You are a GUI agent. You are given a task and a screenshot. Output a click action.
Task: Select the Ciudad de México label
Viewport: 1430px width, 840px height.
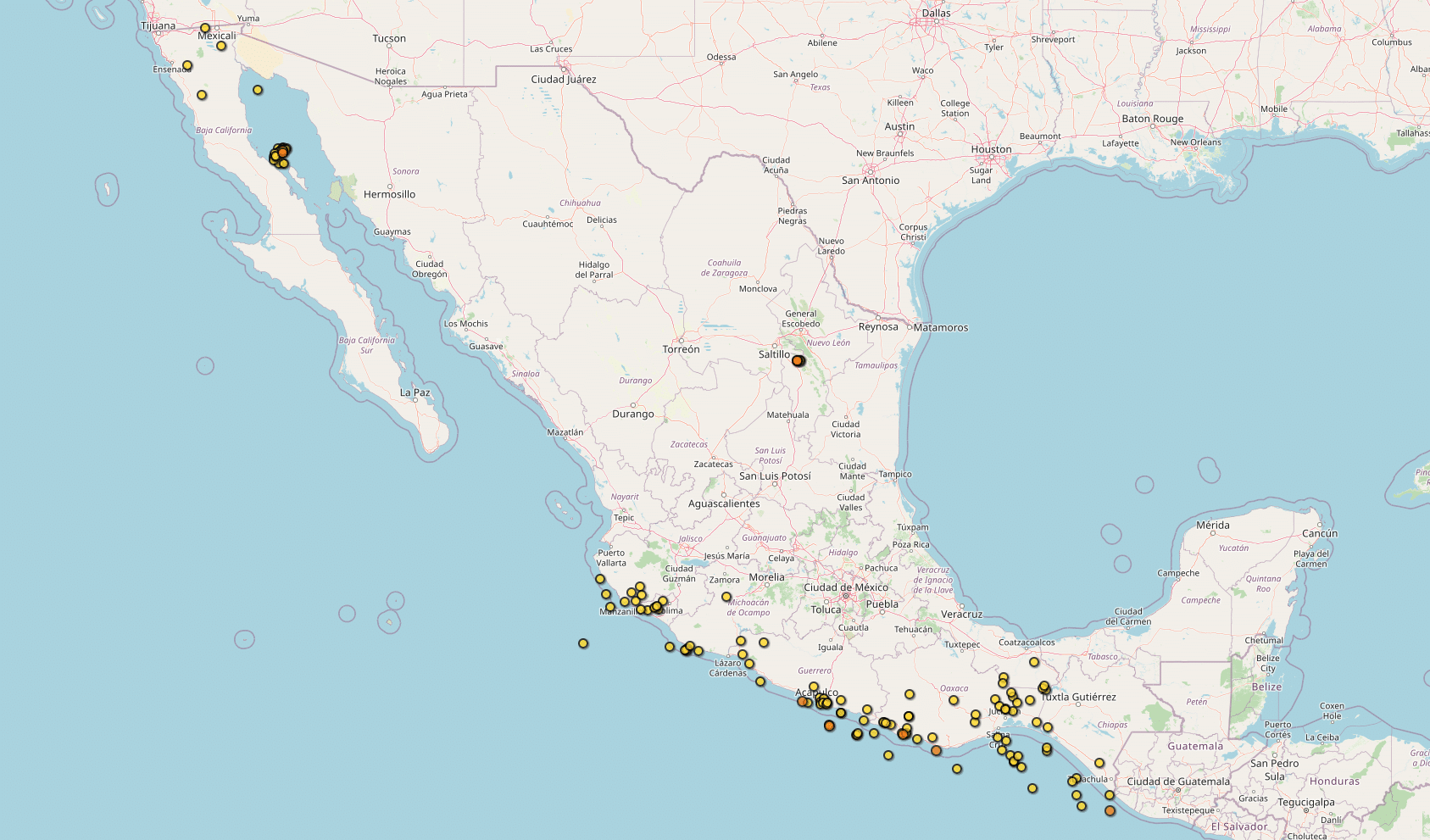point(846,587)
